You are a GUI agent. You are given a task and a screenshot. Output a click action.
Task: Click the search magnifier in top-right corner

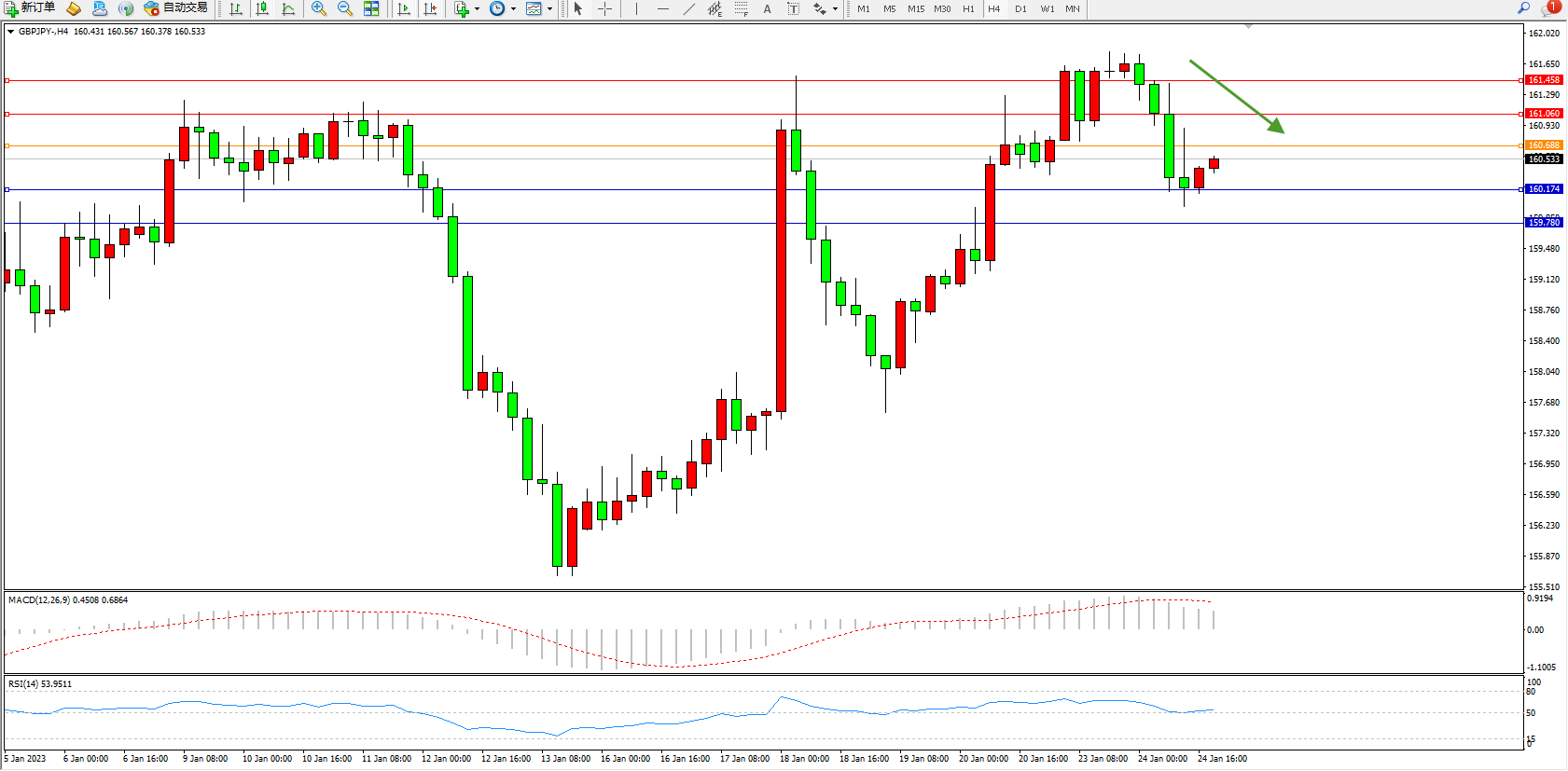[1524, 8]
